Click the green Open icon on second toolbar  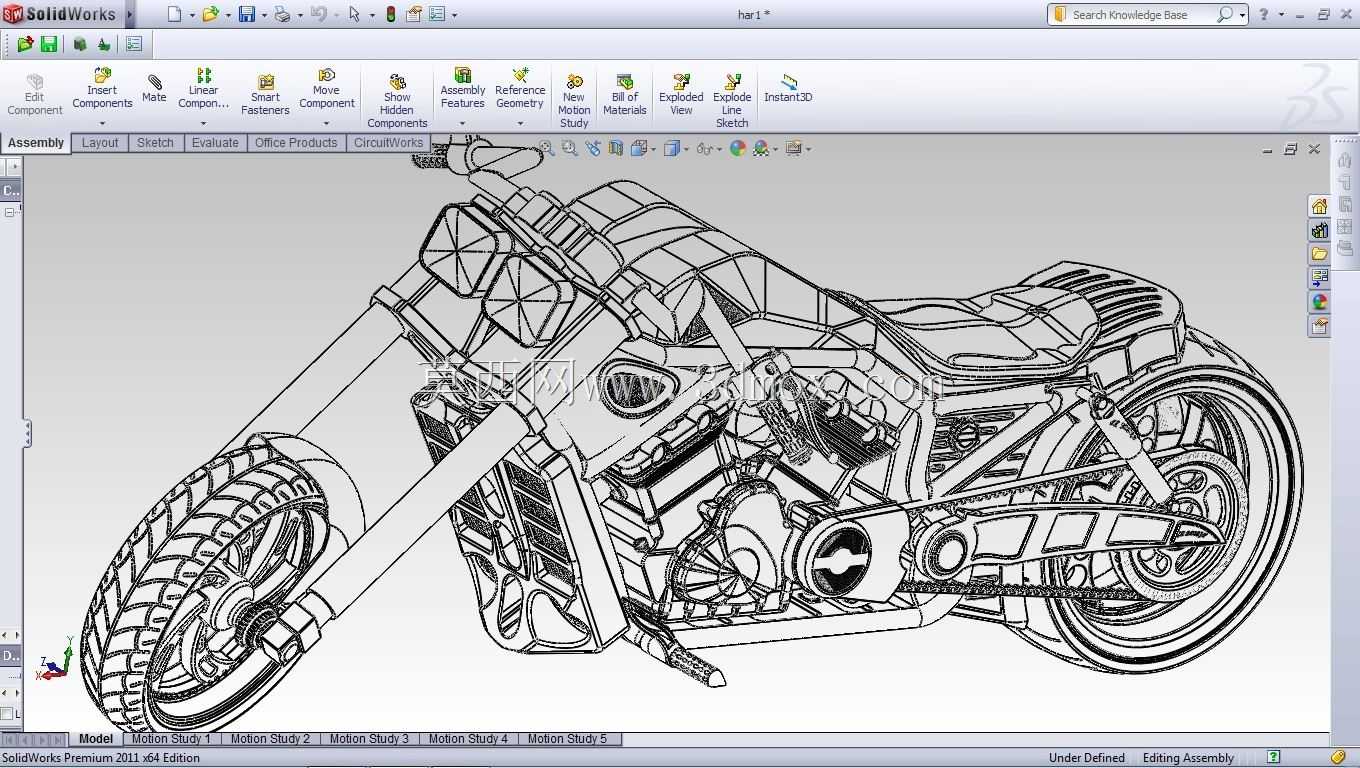(x=25, y=44)
